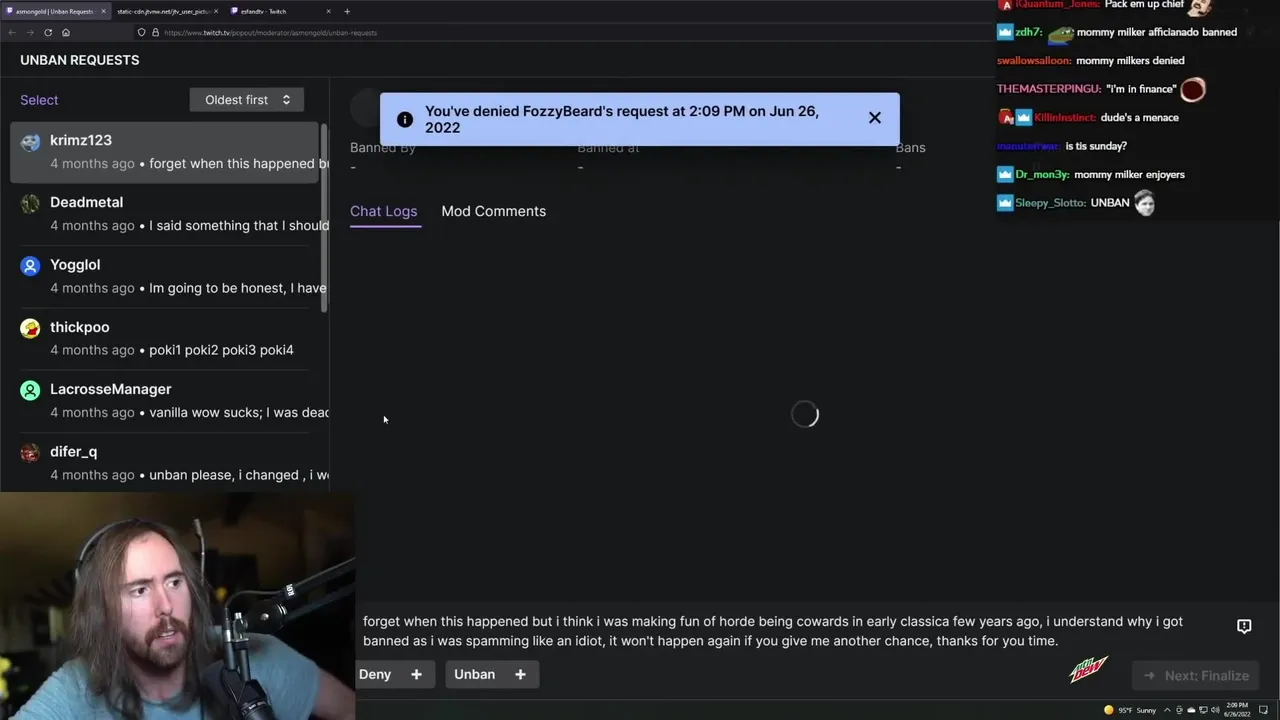Click LacrosseManager's avatar icon
Viewport: 1280px width, 720px height.
(30, 389)
